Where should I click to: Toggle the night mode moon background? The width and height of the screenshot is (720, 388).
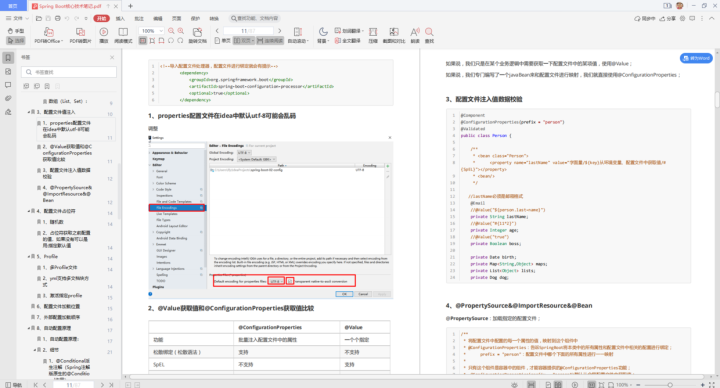coord(323,35)
